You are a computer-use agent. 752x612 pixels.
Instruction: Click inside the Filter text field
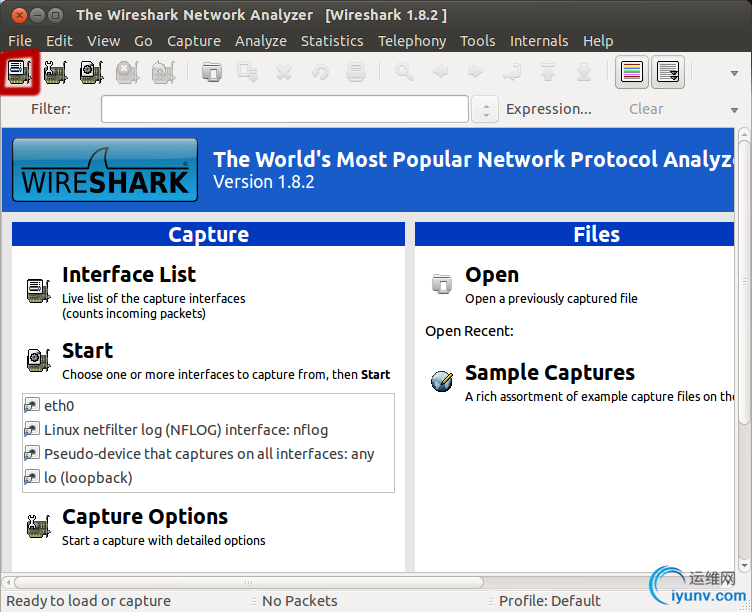(x=284, y=109)
